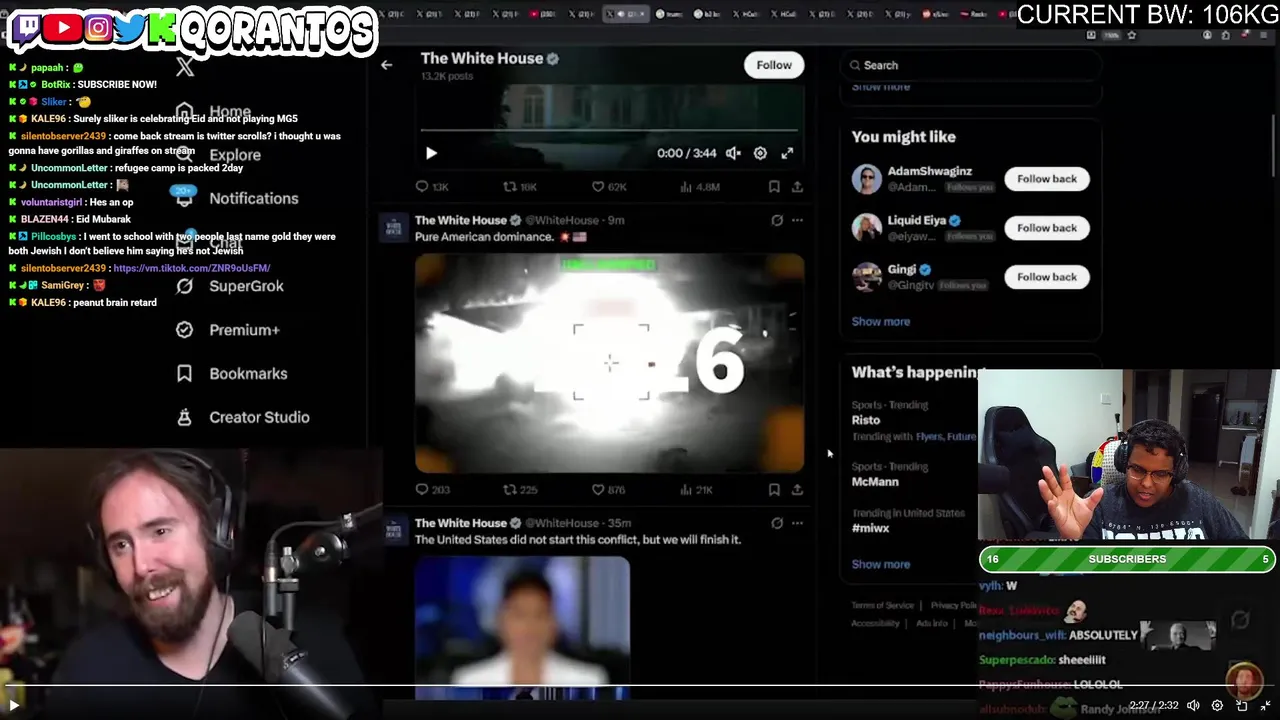Viewport: 1280px width, 720px height.
Task: Open the Accessibility footer link
Action: coord(875,623)
